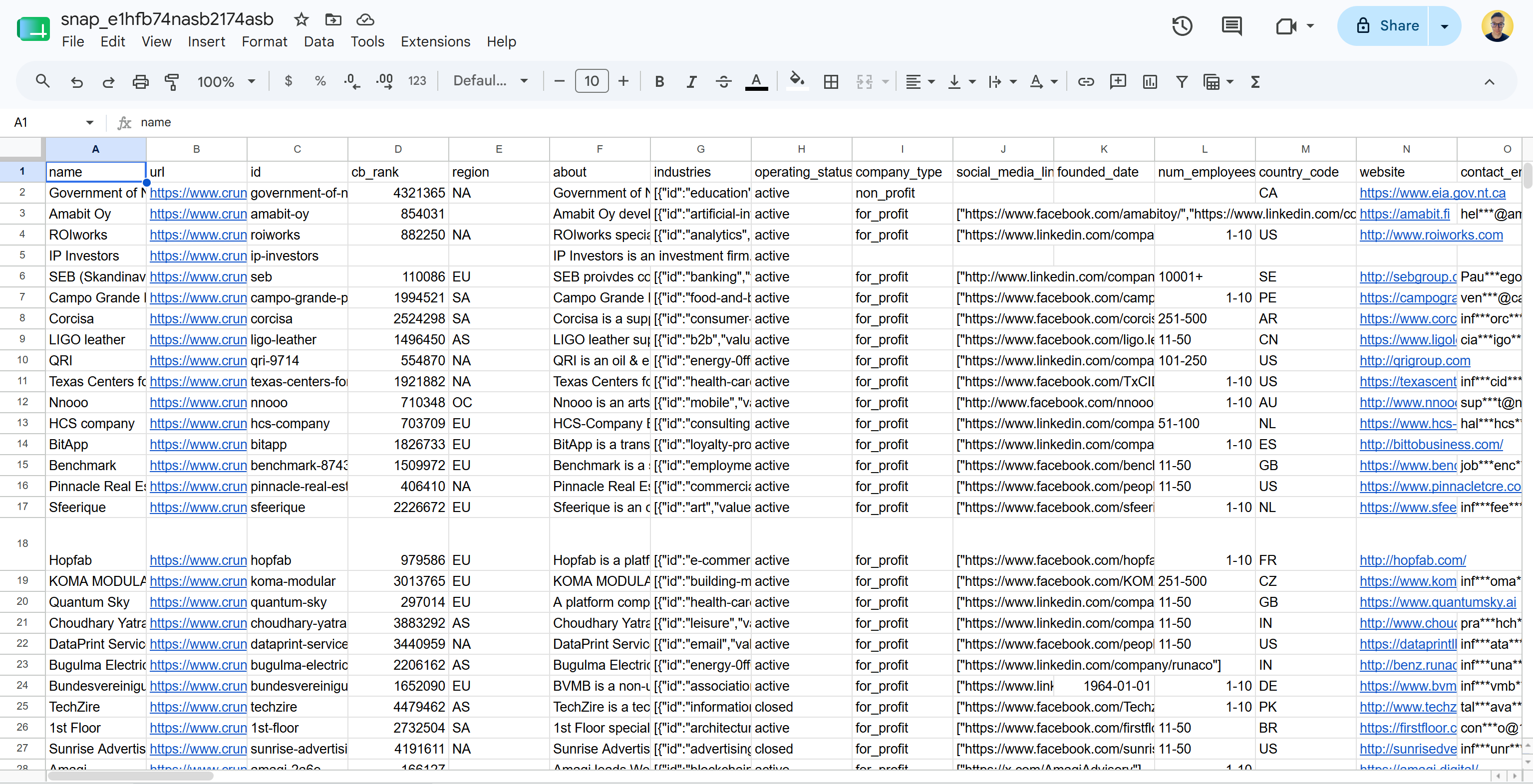
Task: Open more number formats 123
Action: 417,81
